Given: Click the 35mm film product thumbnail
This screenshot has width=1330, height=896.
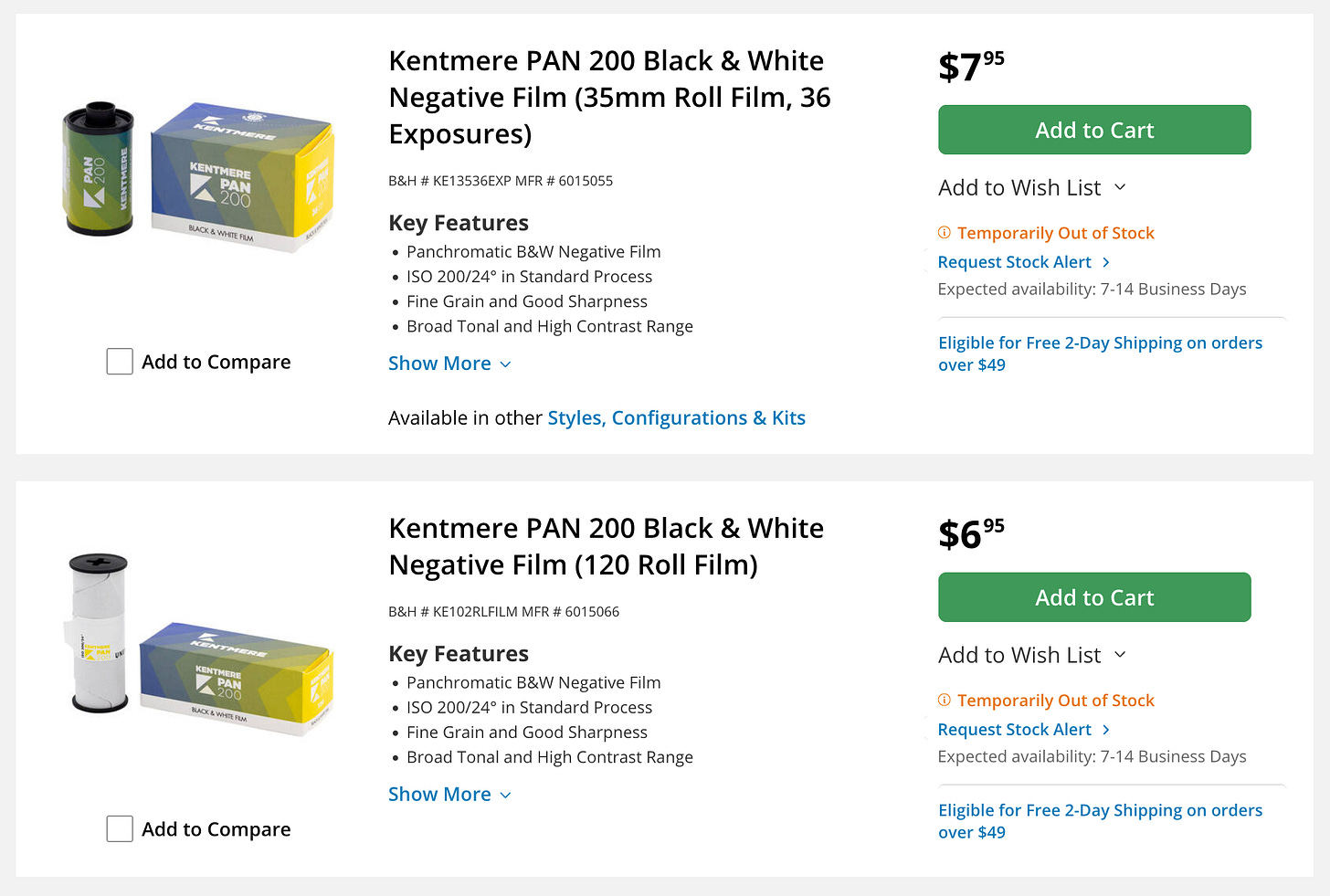Looking at the screenshot, I should pyautogui.click(x=198, y=175).
